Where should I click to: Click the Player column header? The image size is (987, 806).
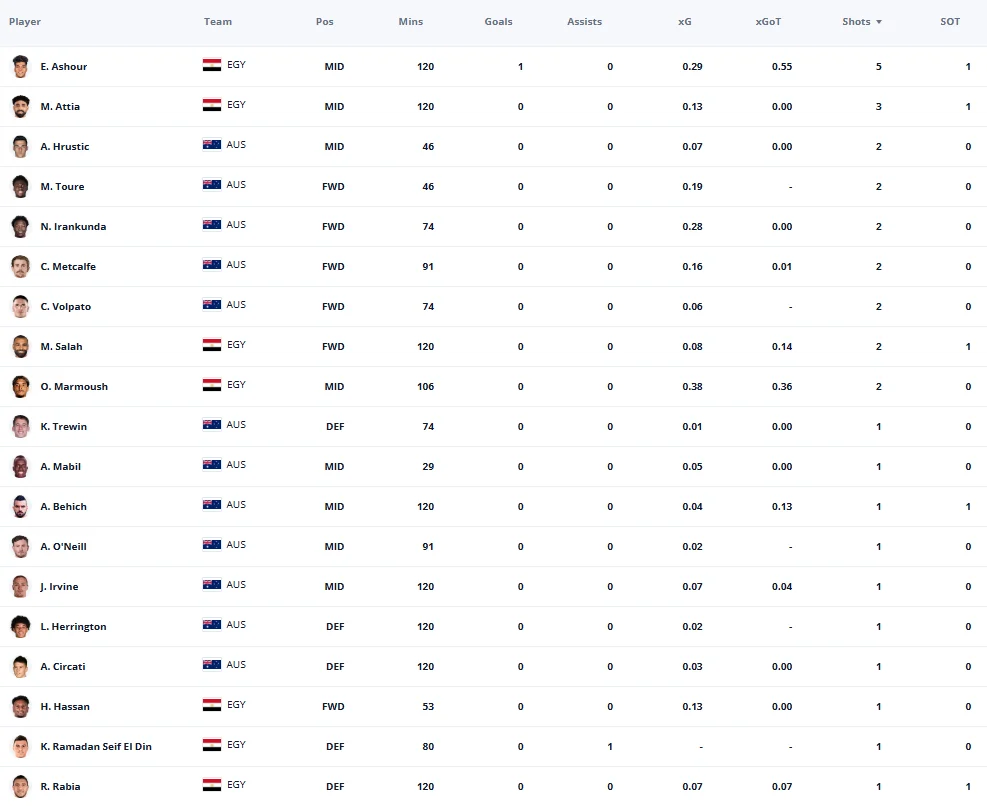[25, 21]
